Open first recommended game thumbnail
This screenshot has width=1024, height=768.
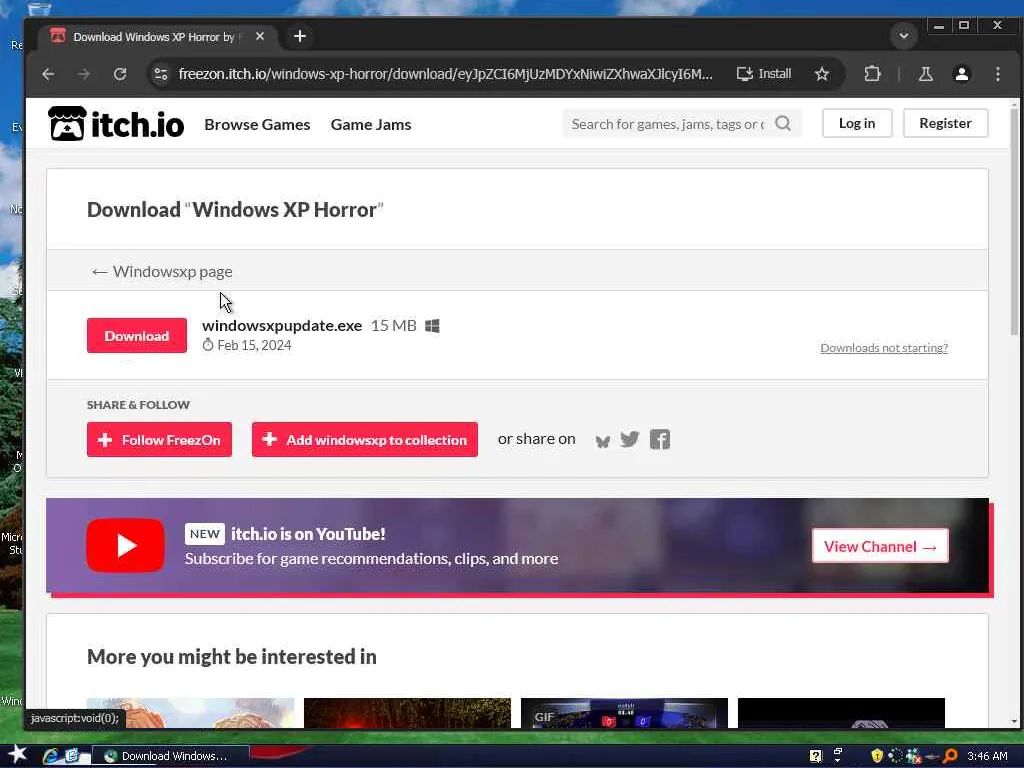(x=190, y=712)
